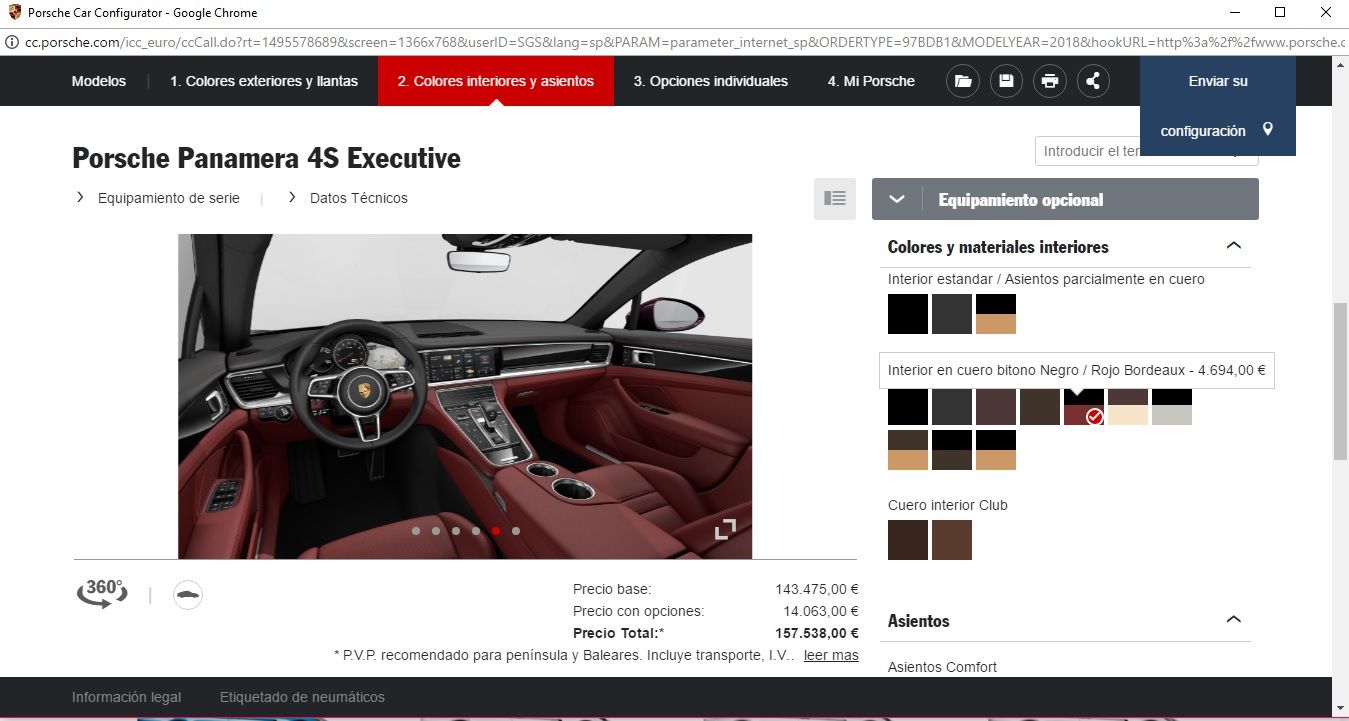
Task: Click Precio con opciones value 14.063,00 €
Action: click(821, 611)
